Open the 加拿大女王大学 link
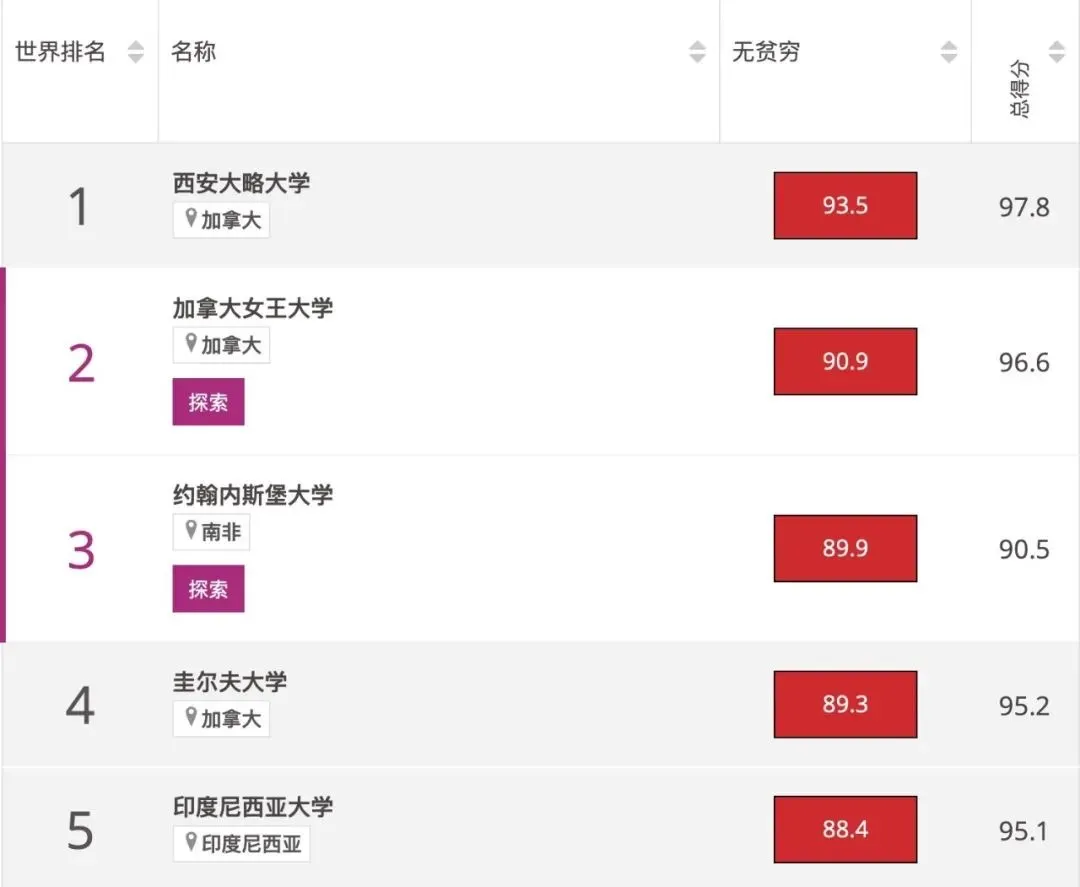 point(252,308)
